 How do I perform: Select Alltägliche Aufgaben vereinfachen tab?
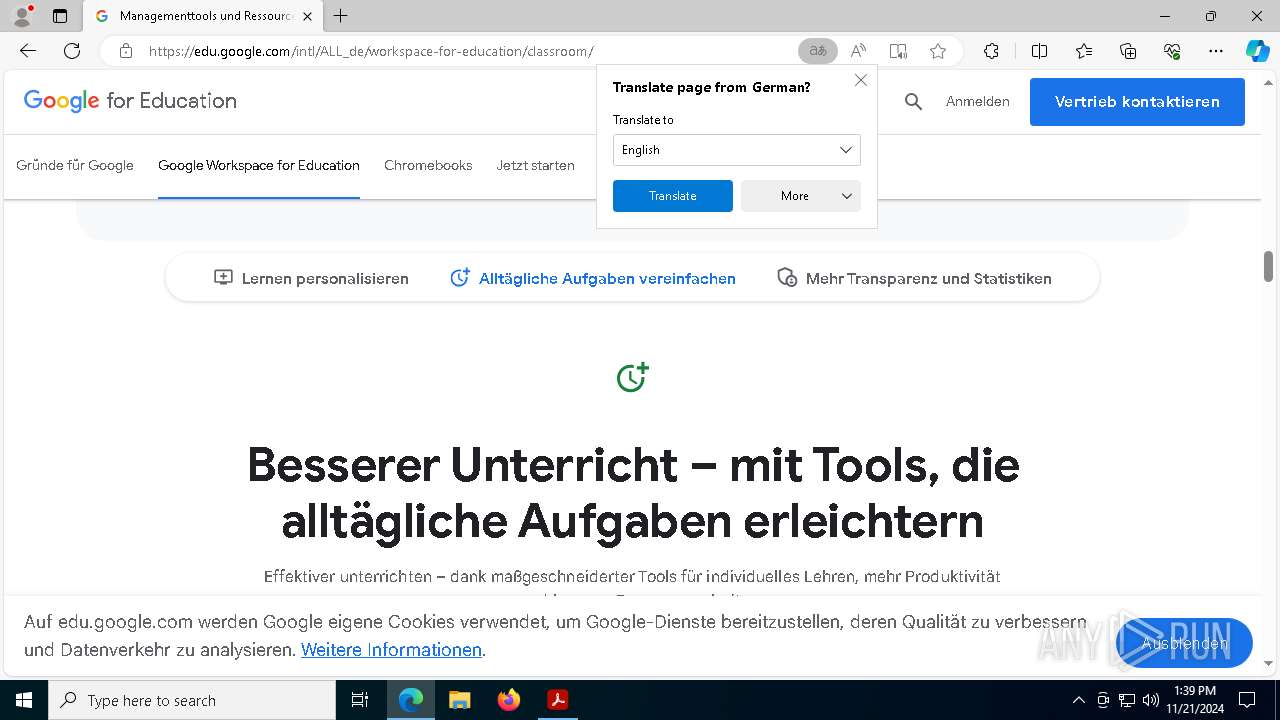(593, 279)
